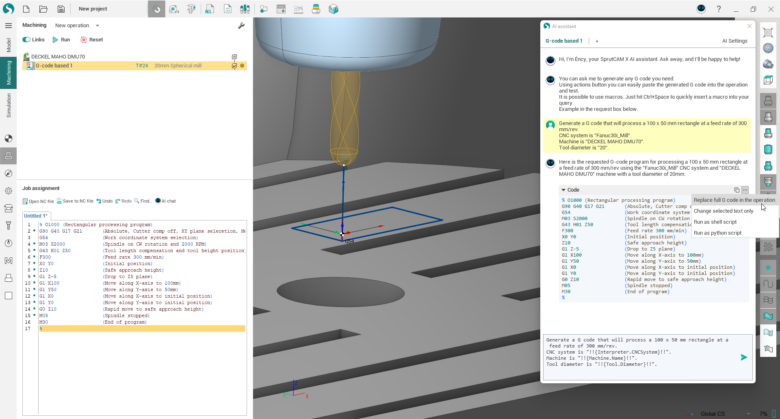Click the New document icon in the top toolbar
780x419 pixels.
tap(26, 9)
